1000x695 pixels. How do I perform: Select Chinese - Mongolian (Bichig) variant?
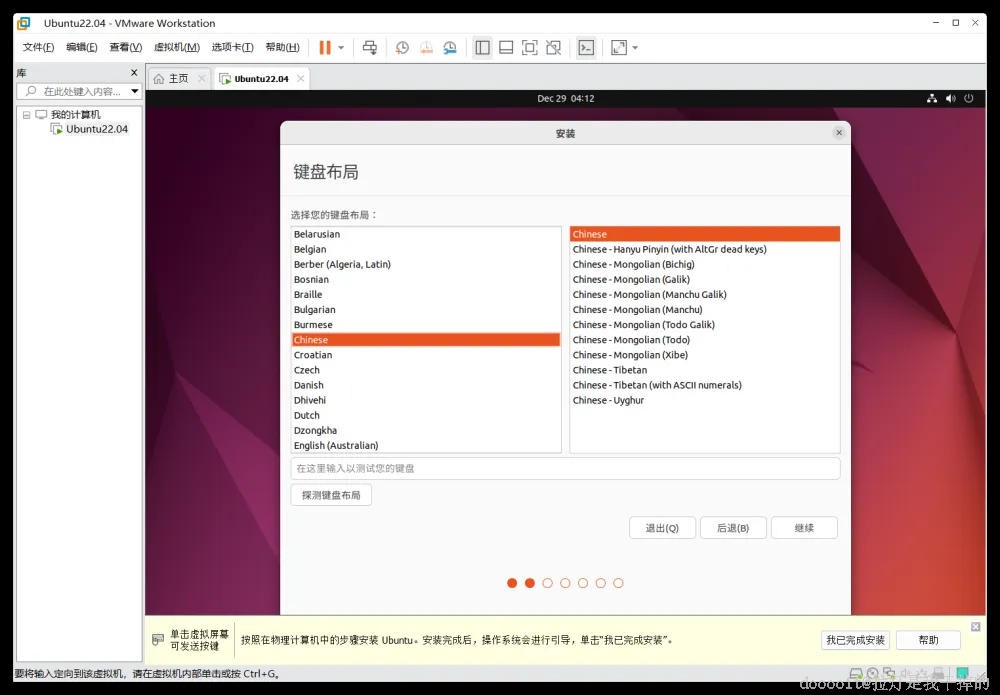705,265
